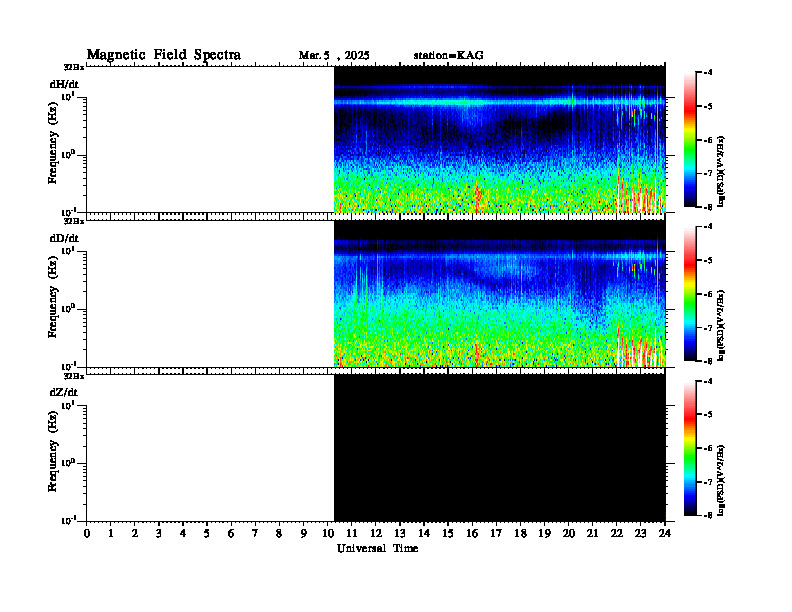Image resolution: width=792 pixels, height=612 pixels.
Task: Click the hour 11 tick label
Action: click(x=352, y=534)
